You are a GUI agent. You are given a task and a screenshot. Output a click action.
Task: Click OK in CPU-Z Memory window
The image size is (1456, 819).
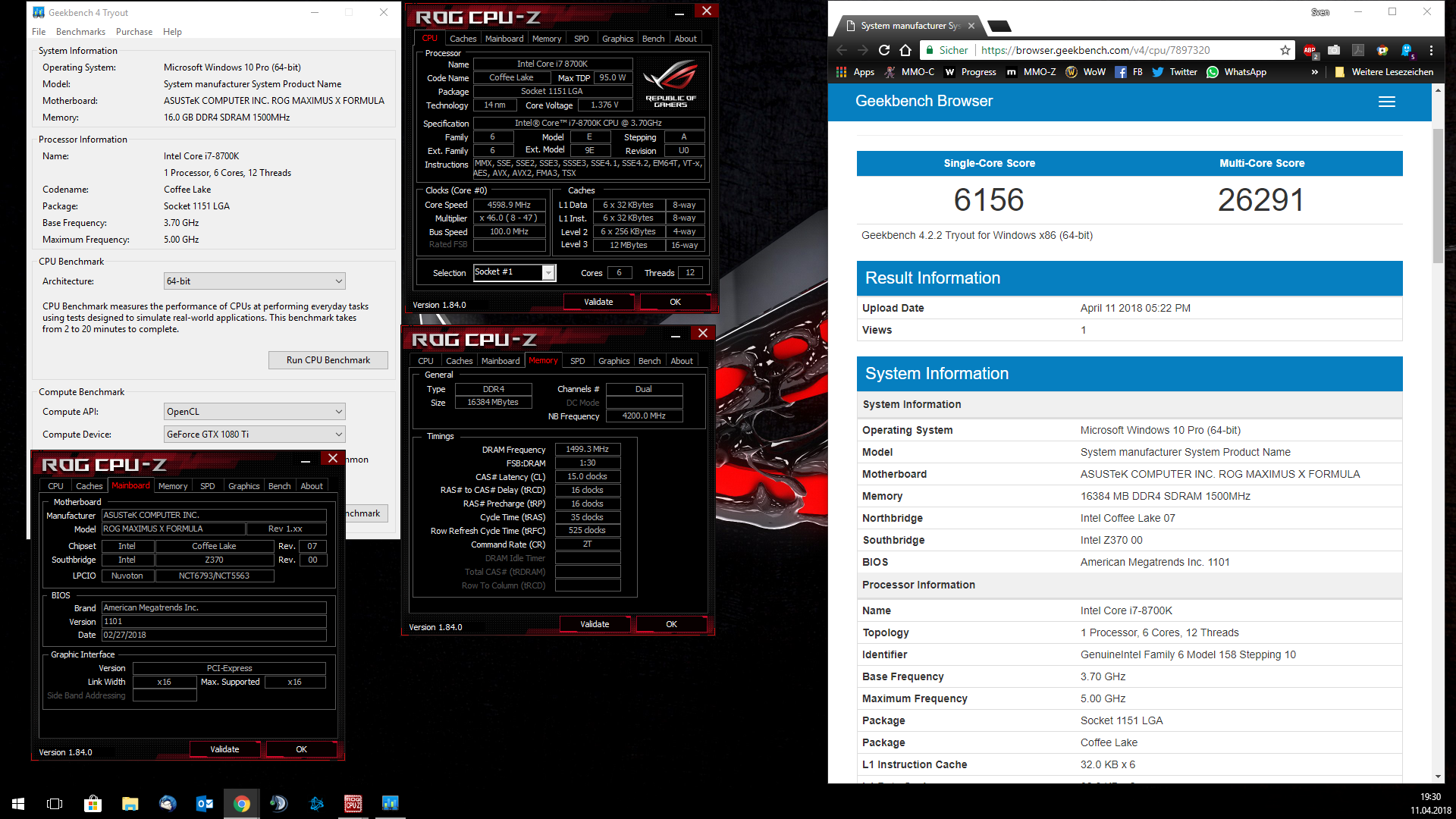tap(671, 624)
